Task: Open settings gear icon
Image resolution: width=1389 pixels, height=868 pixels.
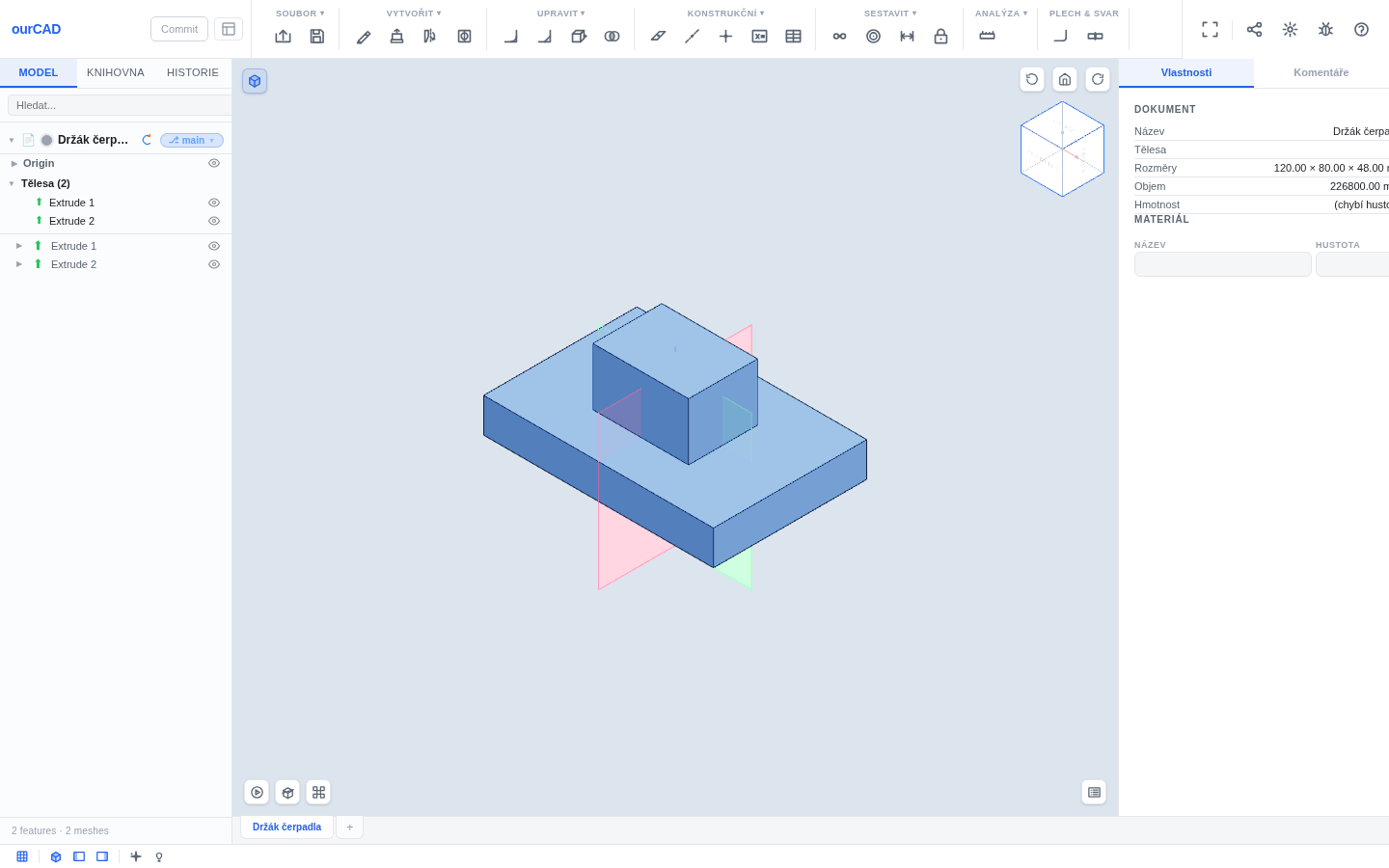Action: point(1290,30)
